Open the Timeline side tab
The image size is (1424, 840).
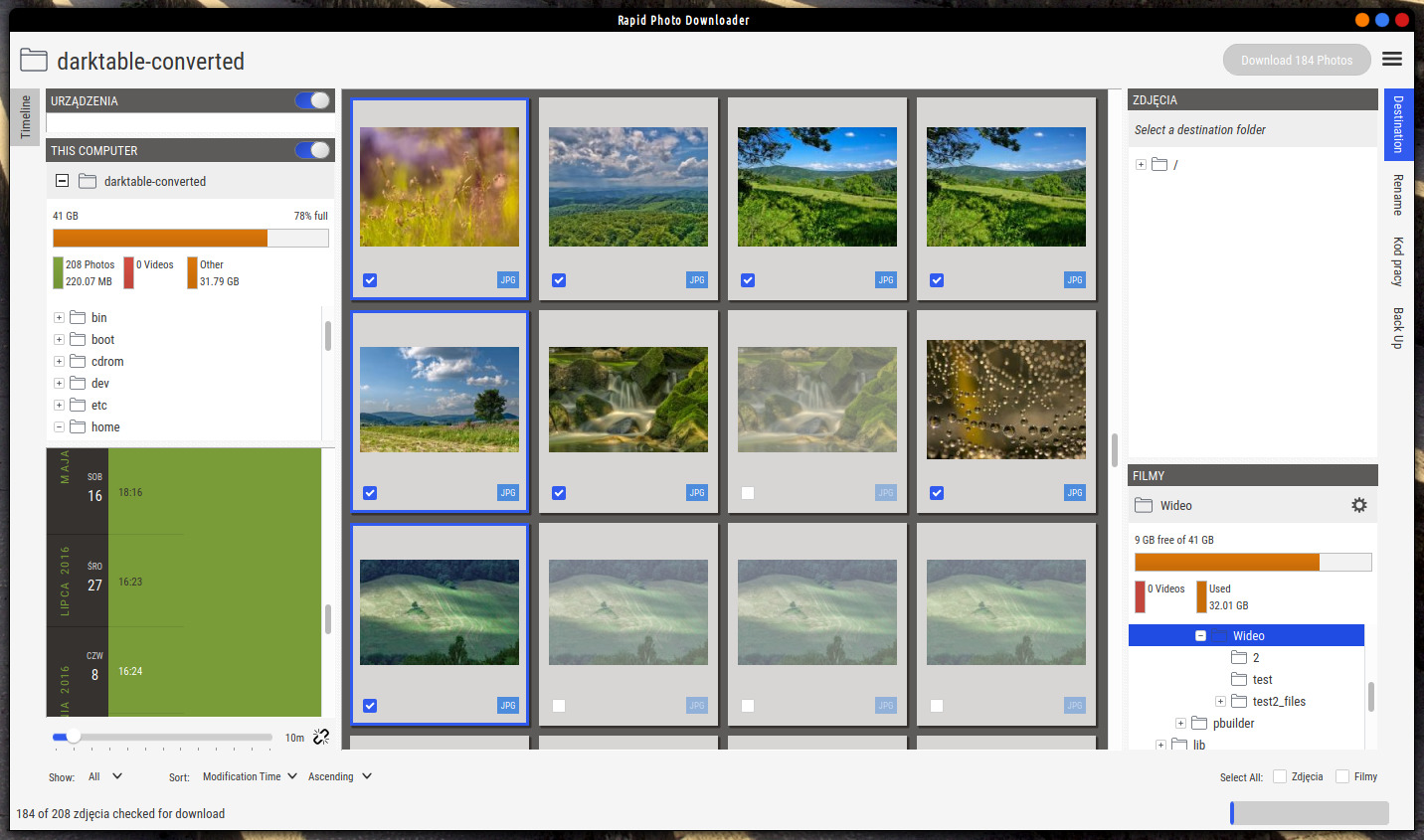(x=26, y=116)
